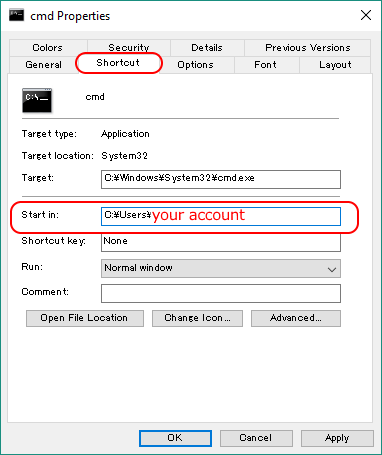Viewport: 382px width, 455px height.
Task: Switch to Previous Versions tab
Action: (307, 48)
